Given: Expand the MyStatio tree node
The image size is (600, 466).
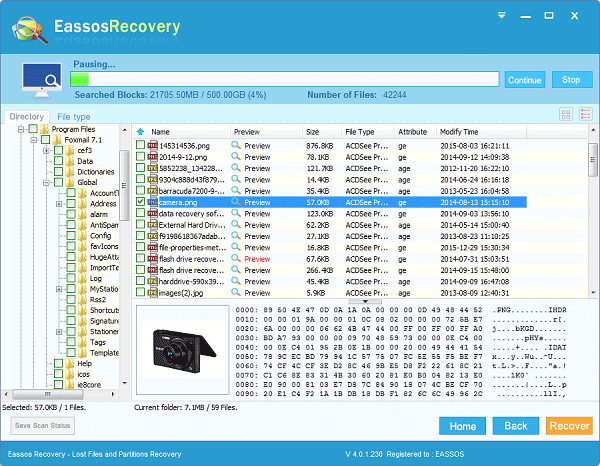Looking at the screenshot, I should pos(59,289).
